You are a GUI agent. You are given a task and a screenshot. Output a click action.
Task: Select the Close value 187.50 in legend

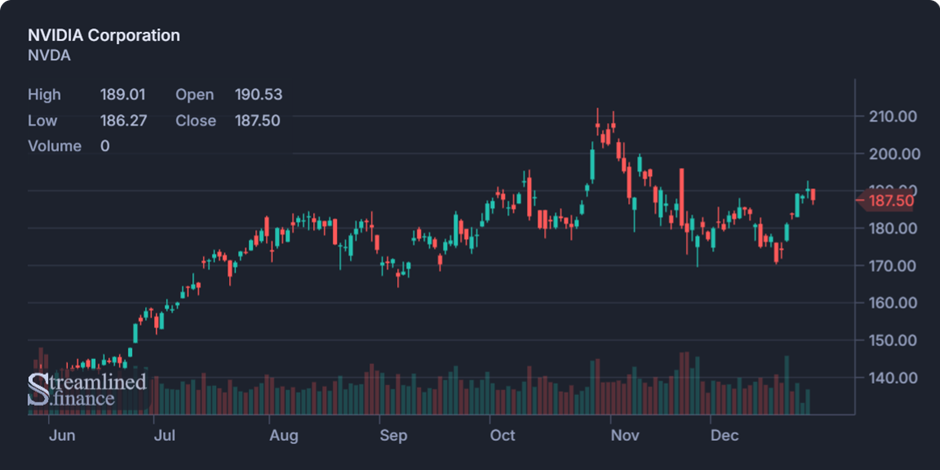pyautogui.click(x=257, y=120)
